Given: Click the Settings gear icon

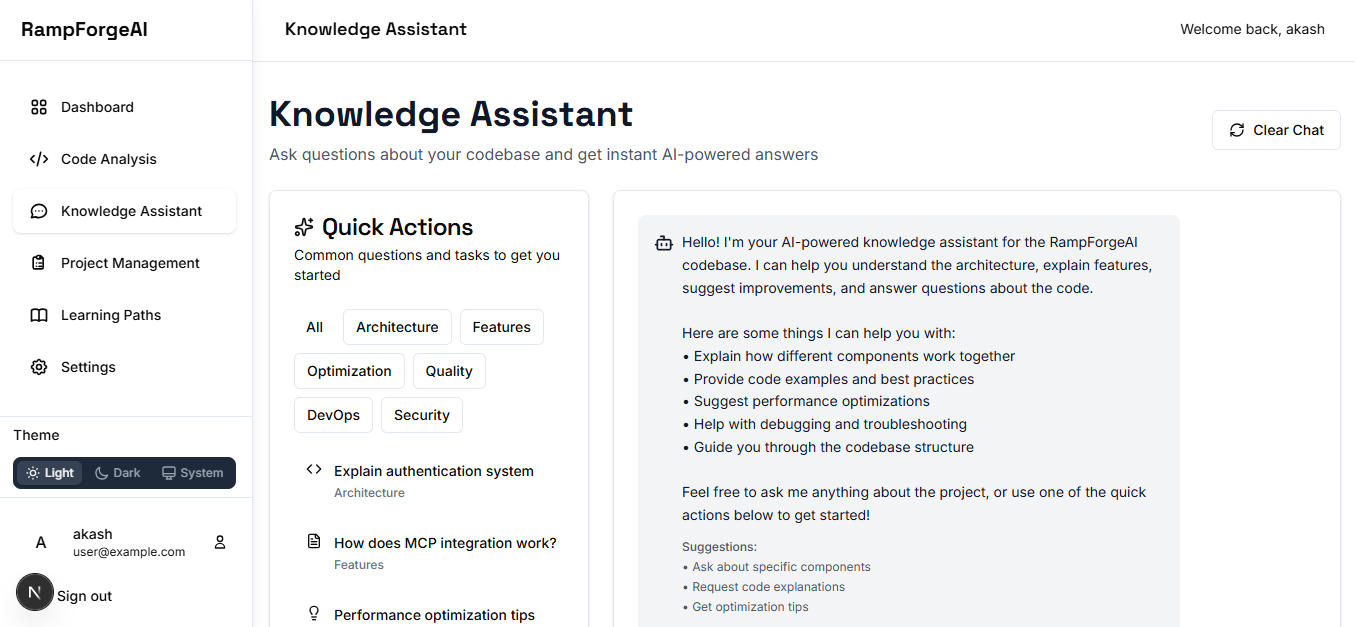Looking at the screenshot, I should (x=39, y=367).
